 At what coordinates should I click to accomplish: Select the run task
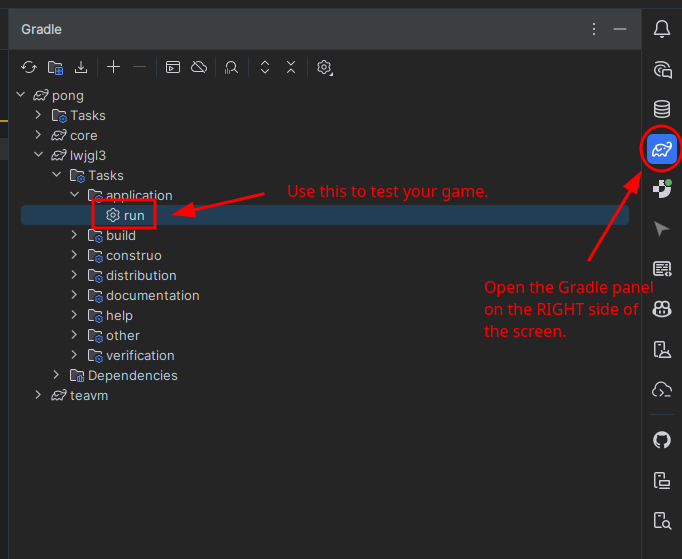[x=324, y=215]
